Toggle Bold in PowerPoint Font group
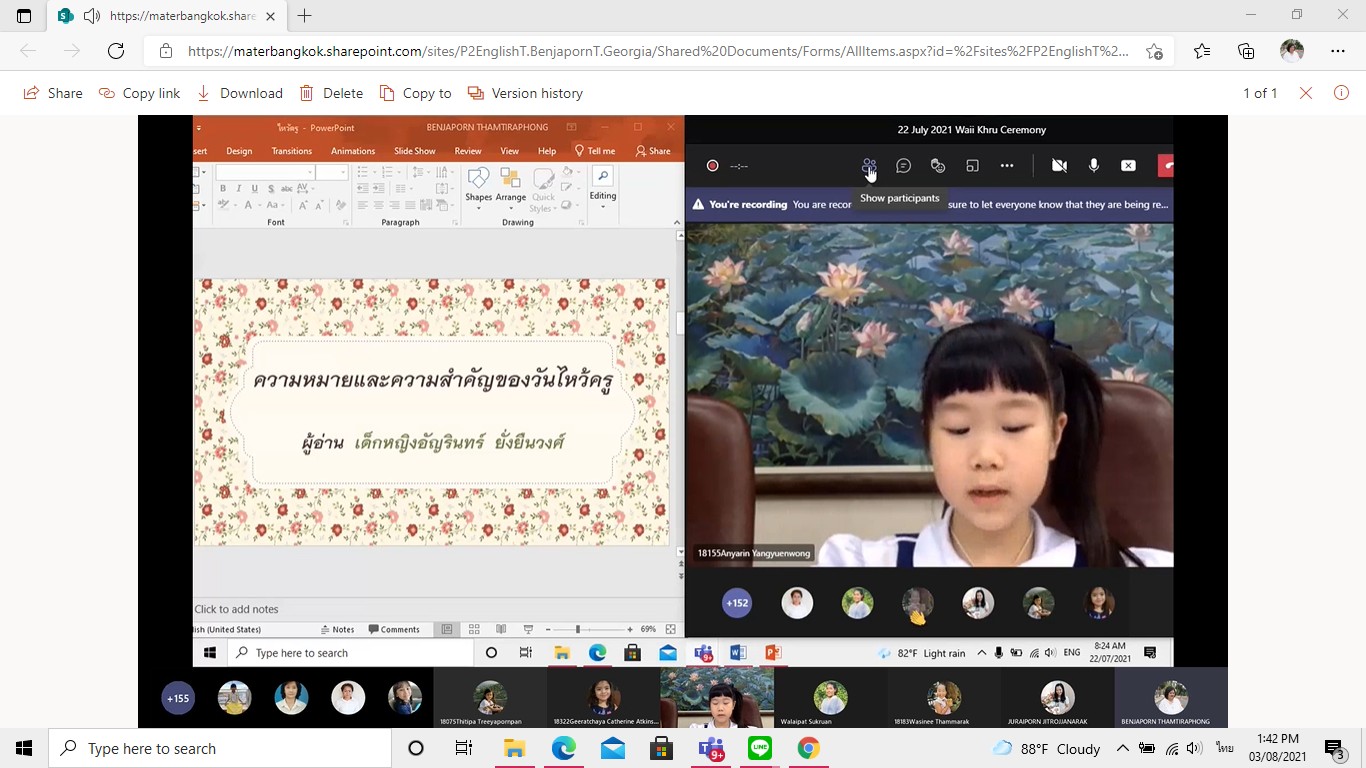The image size is (1366, 768). point(223,188)
